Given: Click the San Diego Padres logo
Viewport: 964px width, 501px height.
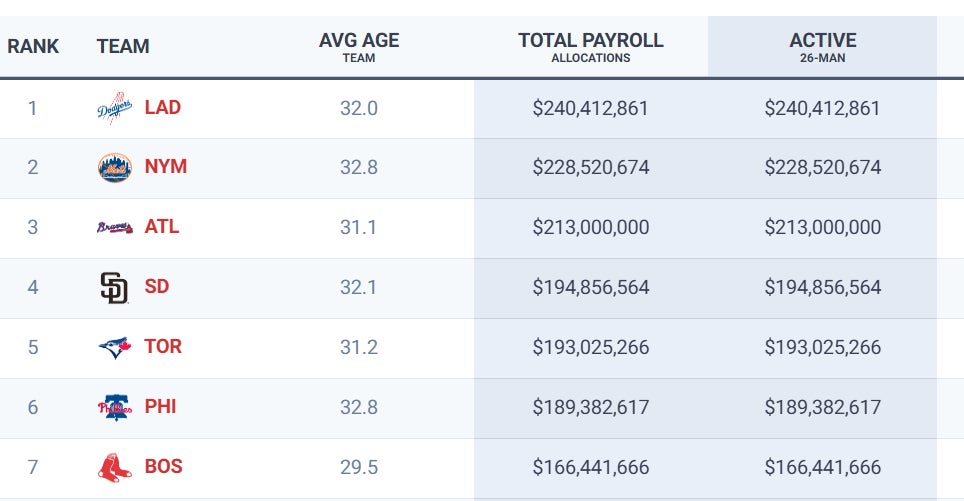Looking at the screenshot, I should (x=114, y=288).
